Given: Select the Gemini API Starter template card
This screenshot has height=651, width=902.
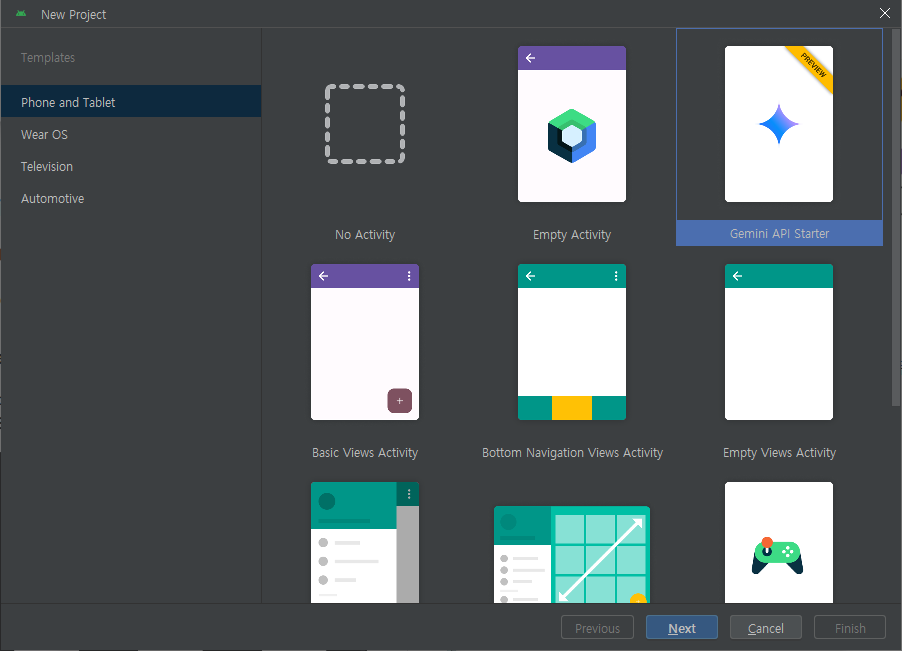Looking at the screenshot, I should pos(779,137).
